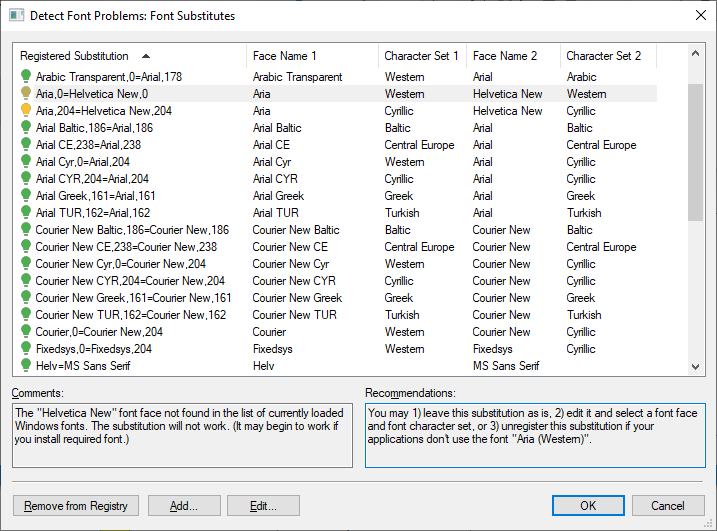Screen dimensions: 717x531
Task: Click the list scrollbar up arrow
Action: (696, 54)
